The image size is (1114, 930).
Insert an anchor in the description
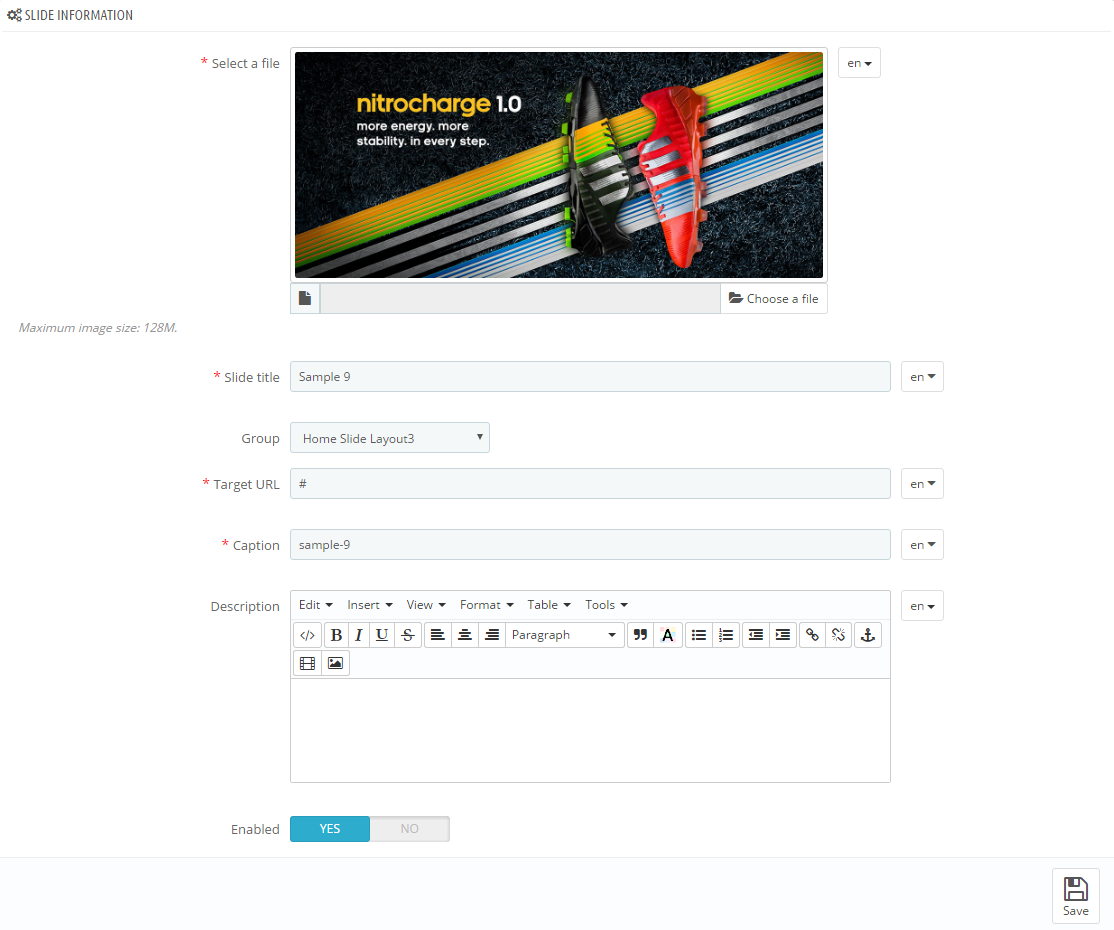(x=868, y=635)
